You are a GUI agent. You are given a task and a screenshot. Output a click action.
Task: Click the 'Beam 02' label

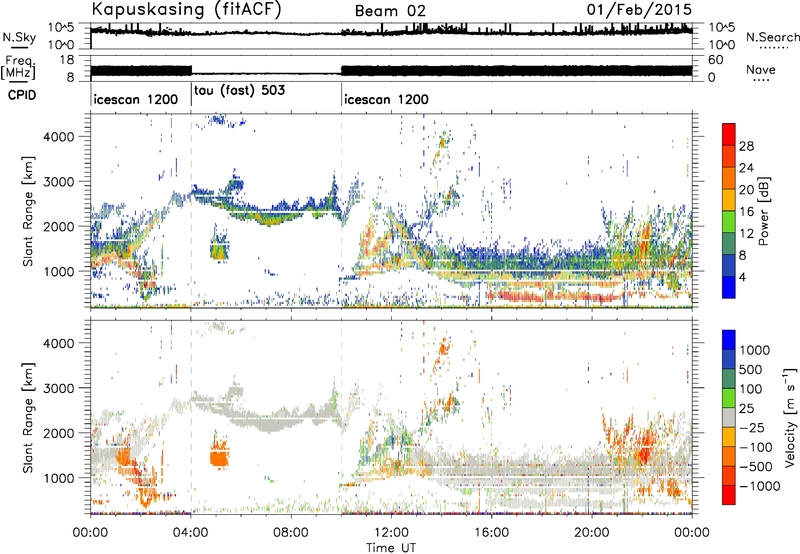point(390,11)
